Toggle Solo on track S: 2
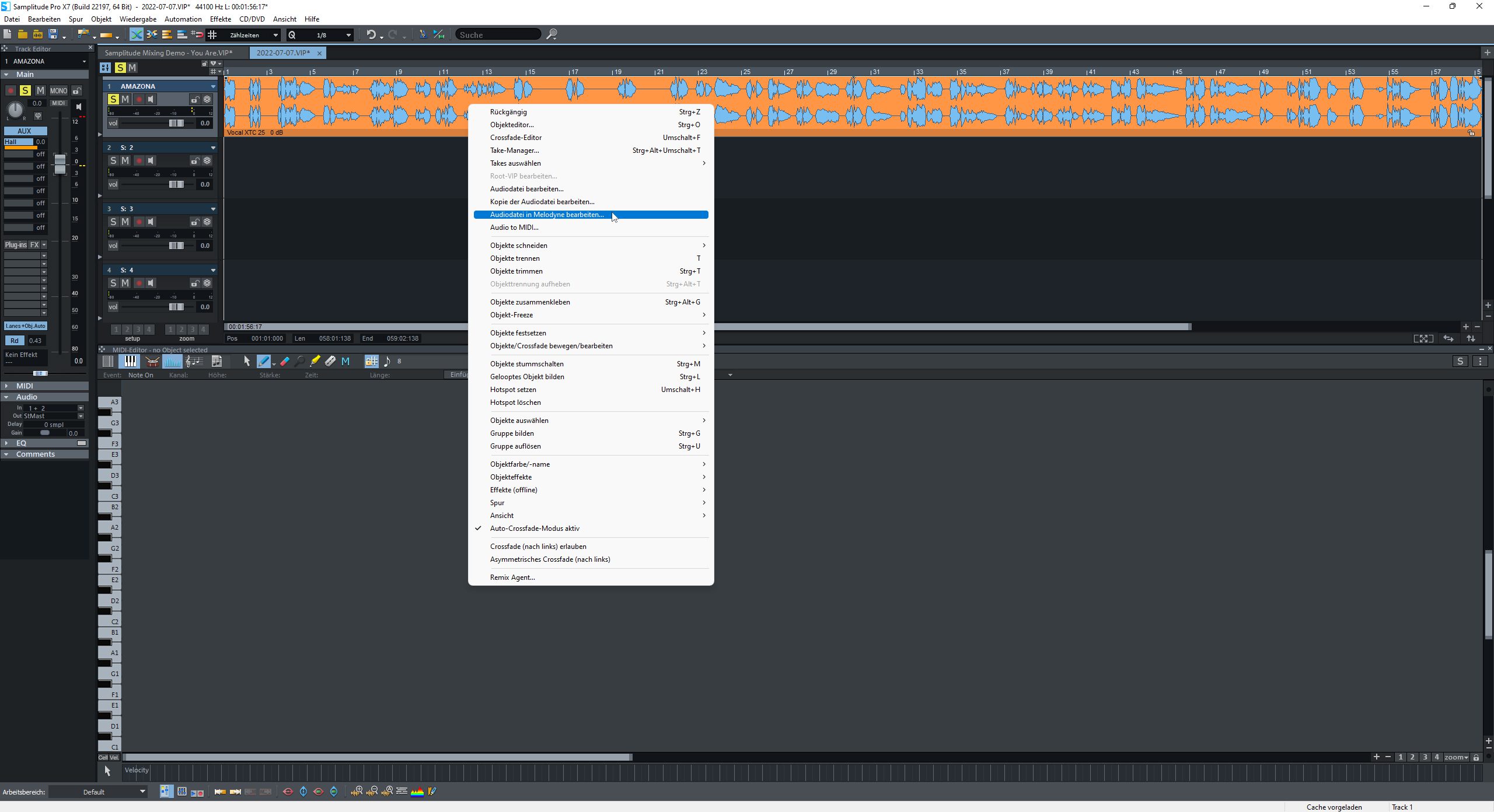The width and height of the screenshot is (1494, 812). click(x=113, y=160)
